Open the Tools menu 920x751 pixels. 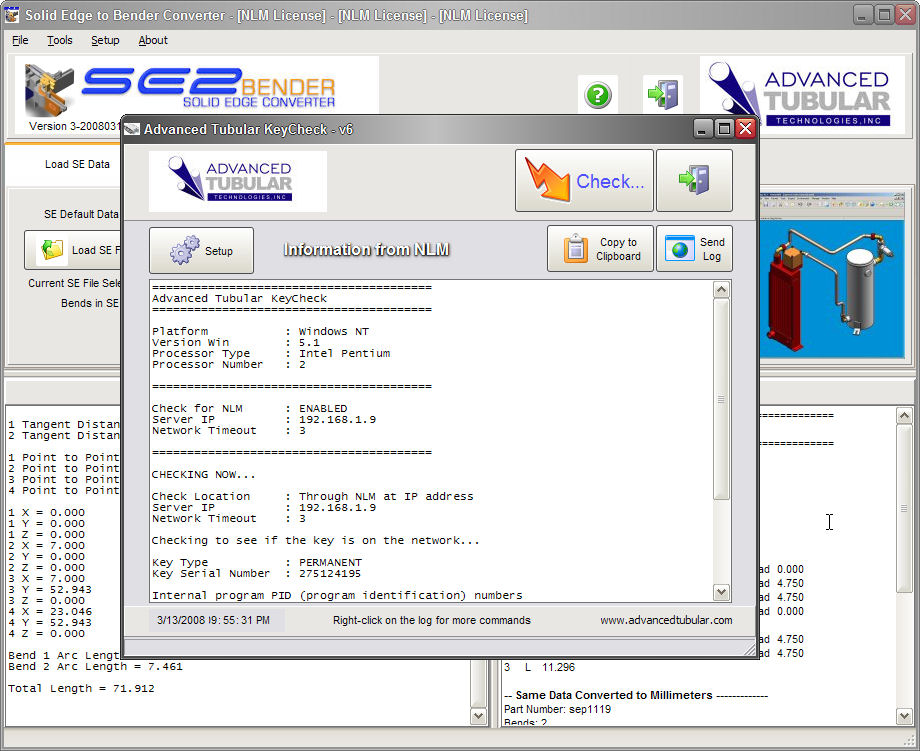point(60,40)
